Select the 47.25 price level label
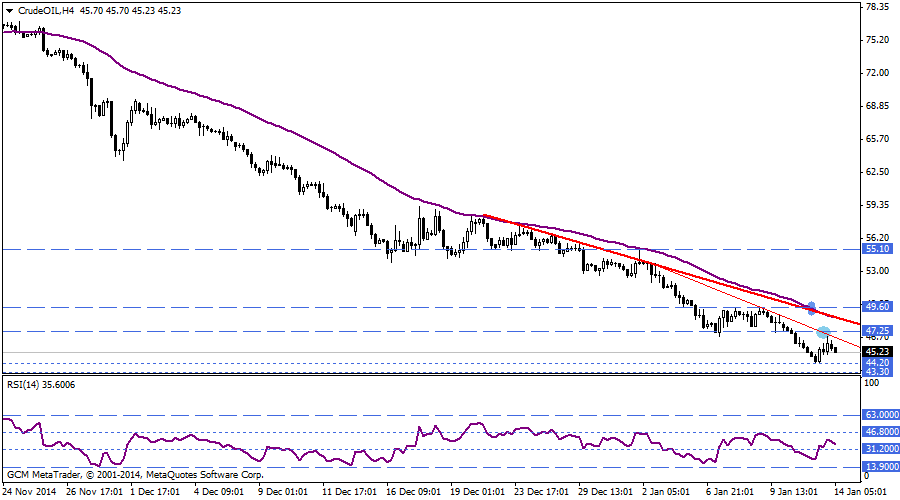900x500 pixels. coord(877,330)
